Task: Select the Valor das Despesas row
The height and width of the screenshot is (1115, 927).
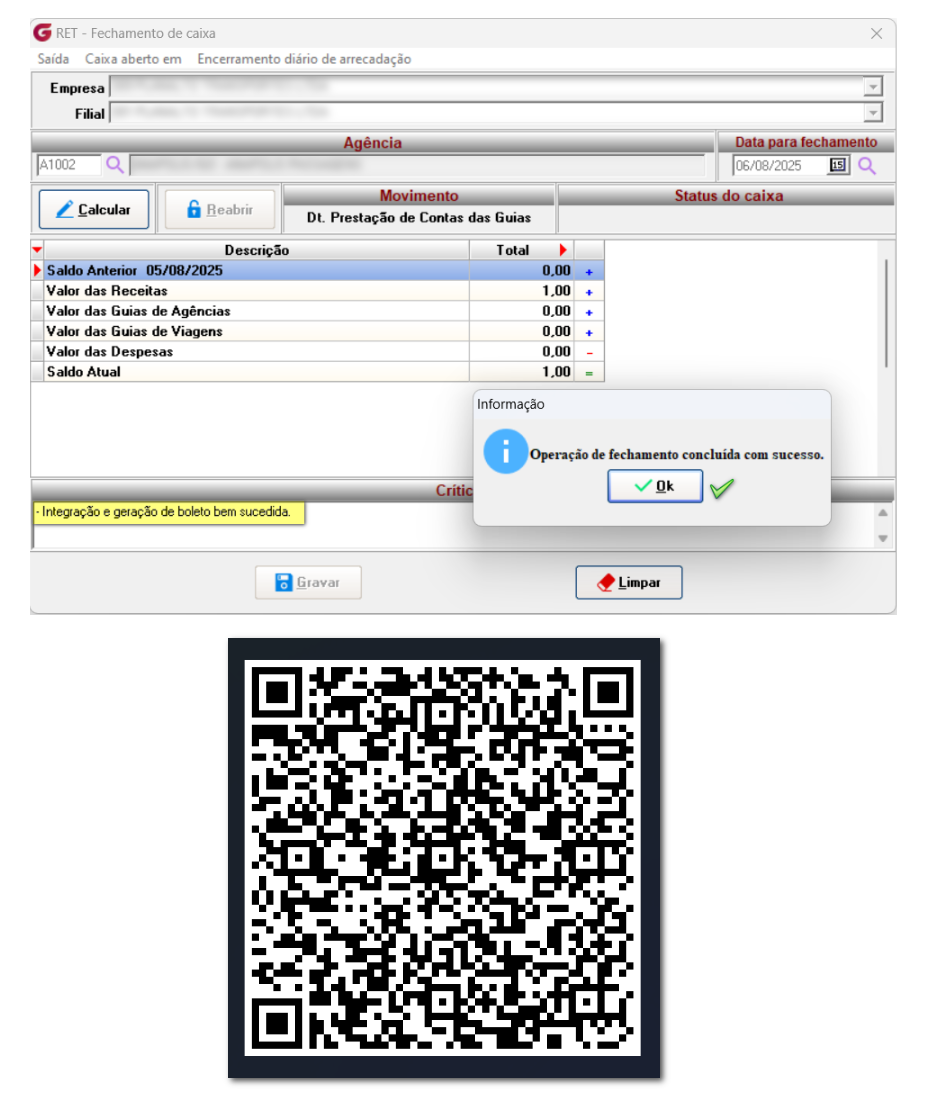Action: click(x=317, y=351)
